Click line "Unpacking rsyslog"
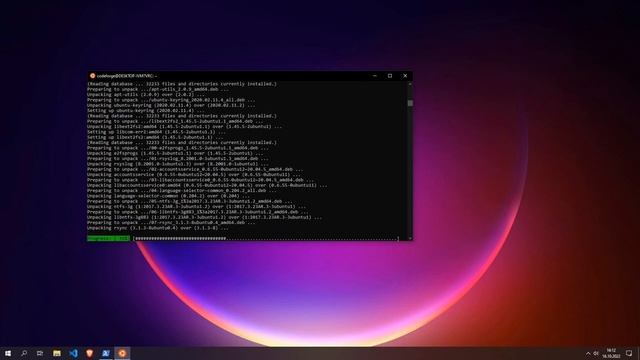640x360 pixels. (178, 164)
